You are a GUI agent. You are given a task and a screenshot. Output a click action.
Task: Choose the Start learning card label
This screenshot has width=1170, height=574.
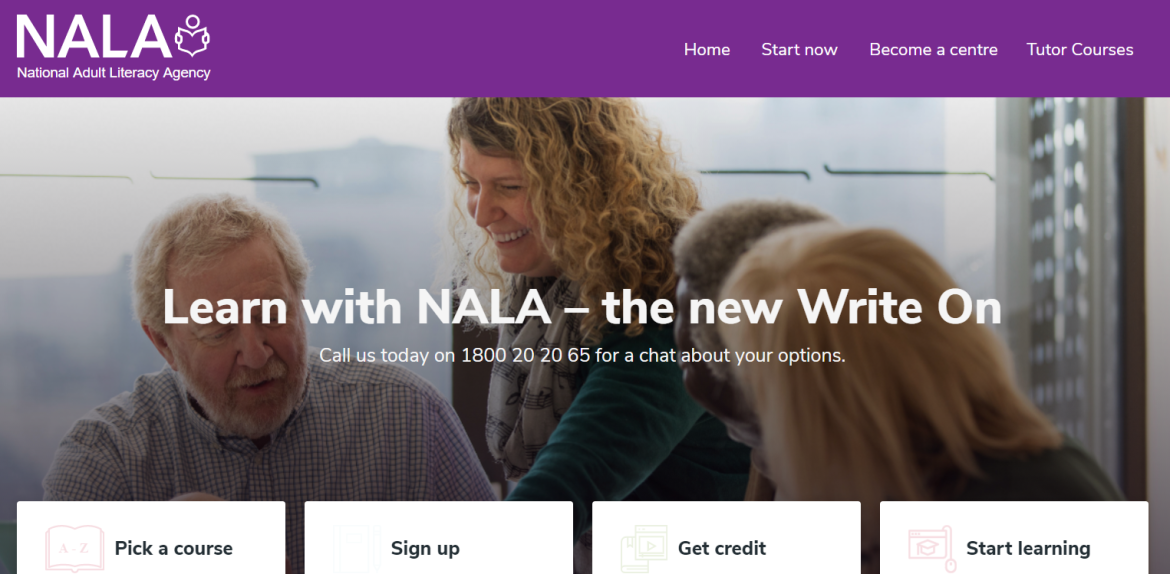[1028, 549]
